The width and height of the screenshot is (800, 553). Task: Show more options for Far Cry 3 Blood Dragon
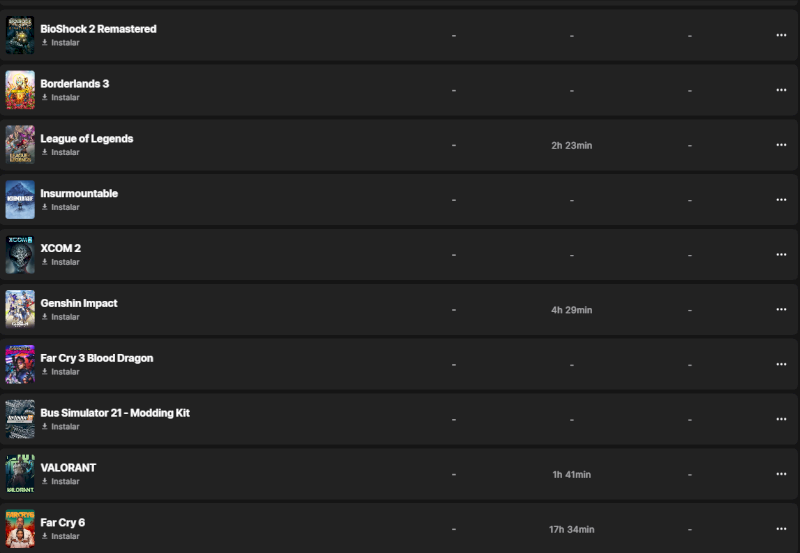[781, 365]
